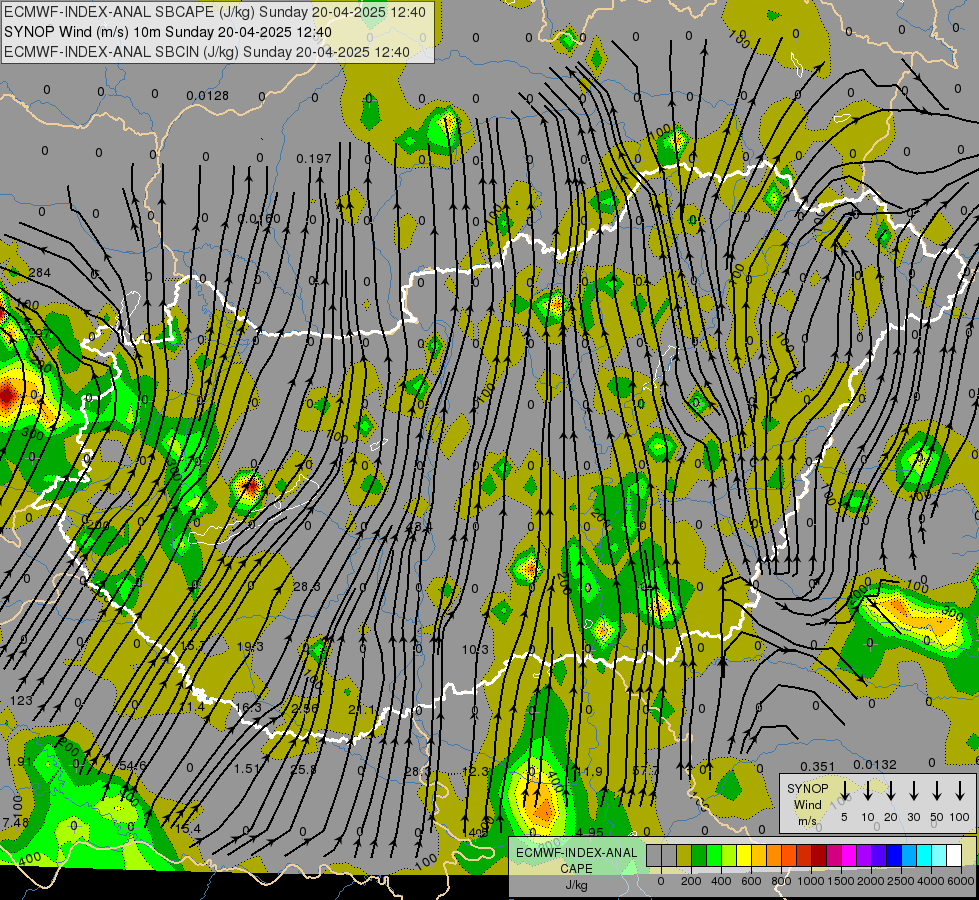Image resolution: width=979 pixels, height=900 pixels.
Task: Click the wind legend arrow labeled 5
Action: pyautogui.click(x=844, y=791)
